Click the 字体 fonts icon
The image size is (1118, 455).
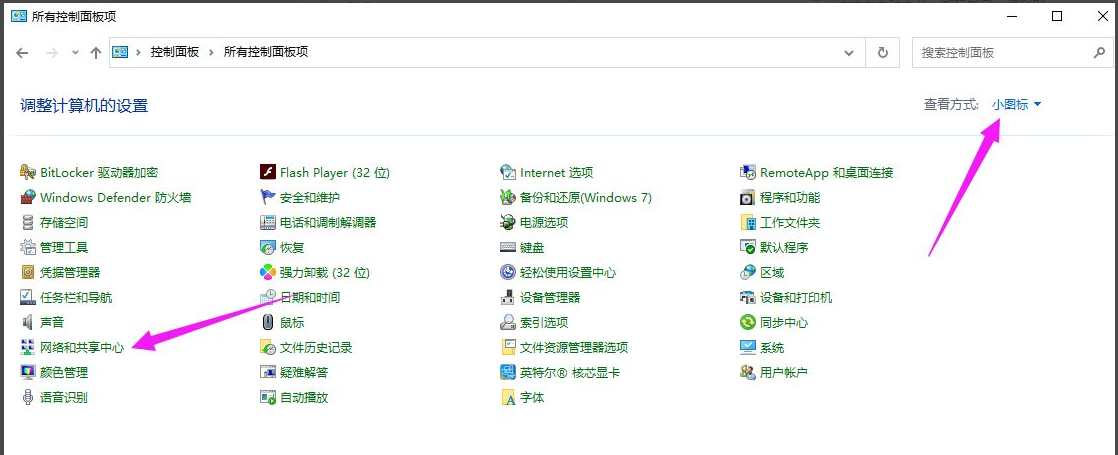(508, 398)
